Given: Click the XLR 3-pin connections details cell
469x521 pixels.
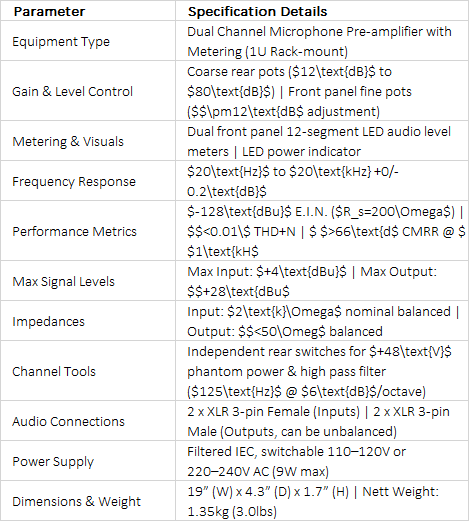Looking at the screenshot, I should 322,421.
